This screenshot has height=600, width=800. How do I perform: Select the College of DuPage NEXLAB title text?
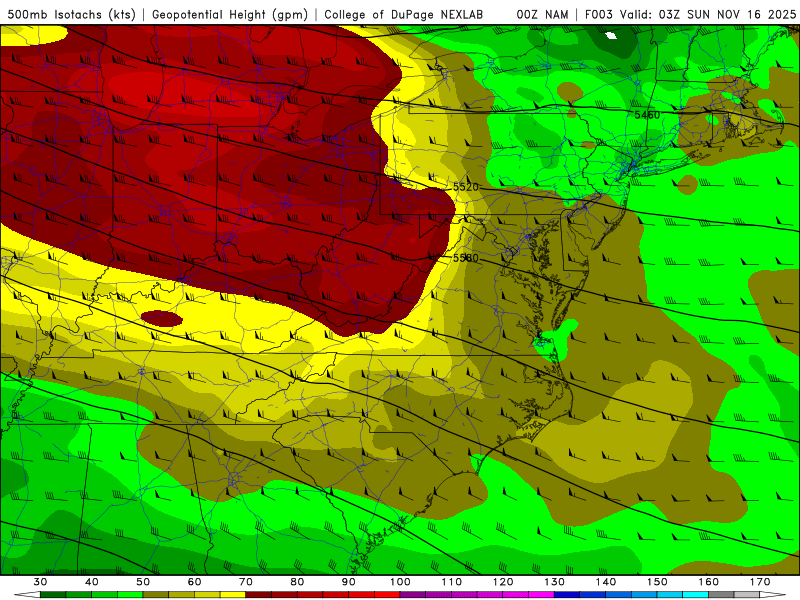coord(404,15)
